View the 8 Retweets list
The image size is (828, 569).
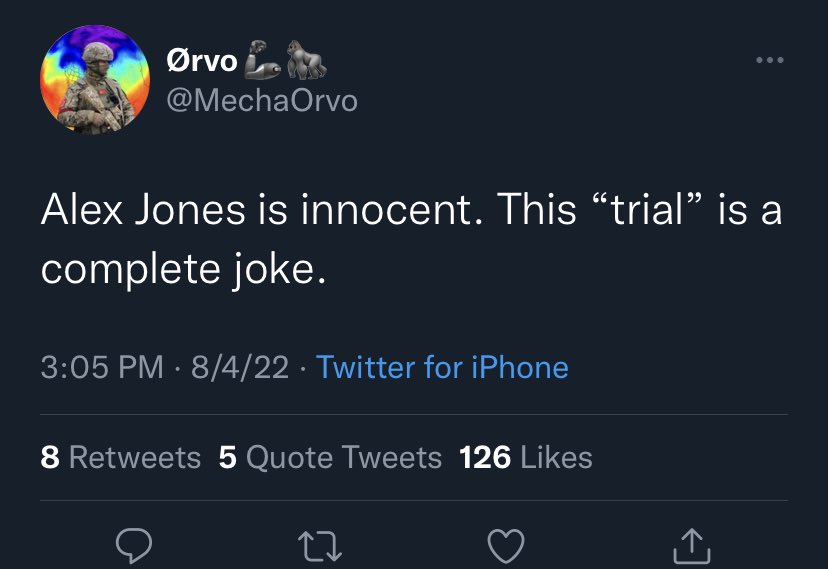(120, 457)
